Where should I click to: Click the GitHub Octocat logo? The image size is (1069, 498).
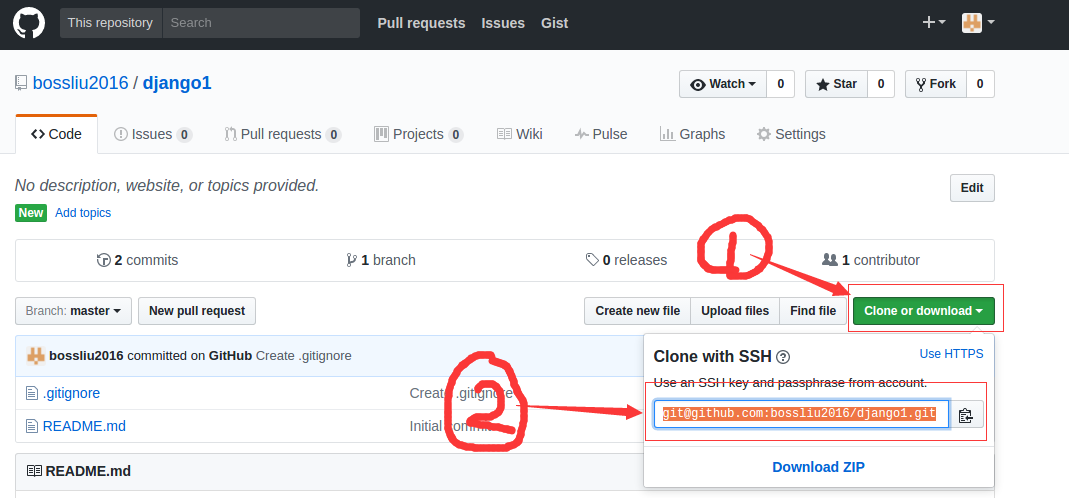[29, 23]
